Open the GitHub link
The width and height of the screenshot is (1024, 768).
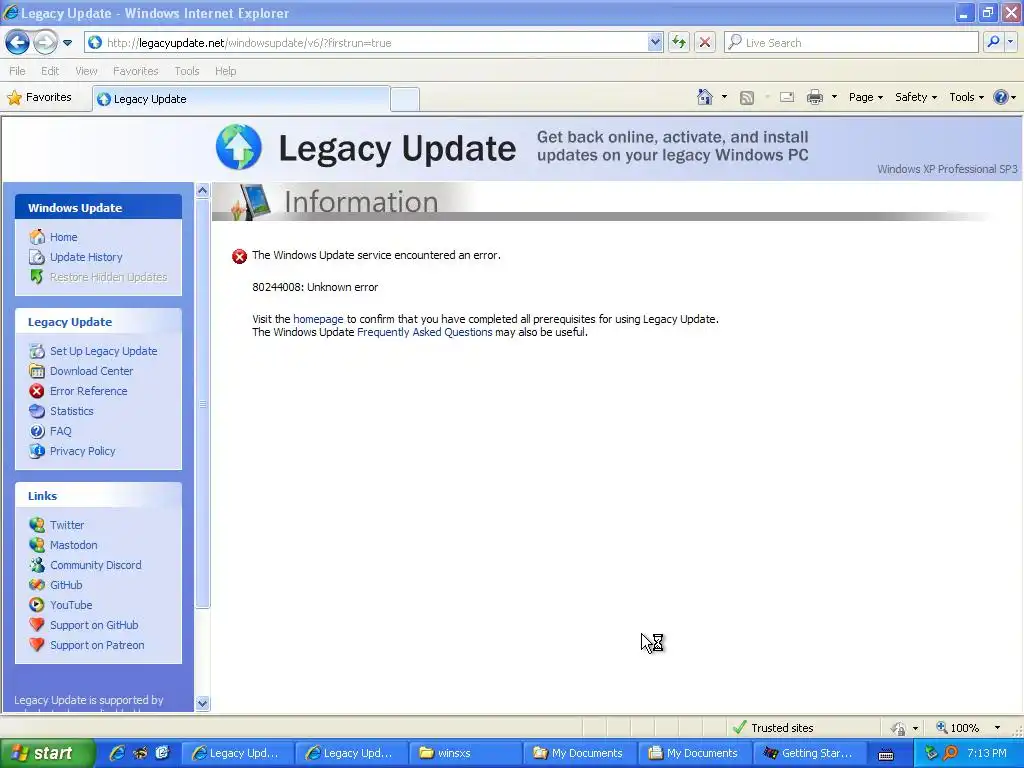(66, 585)
